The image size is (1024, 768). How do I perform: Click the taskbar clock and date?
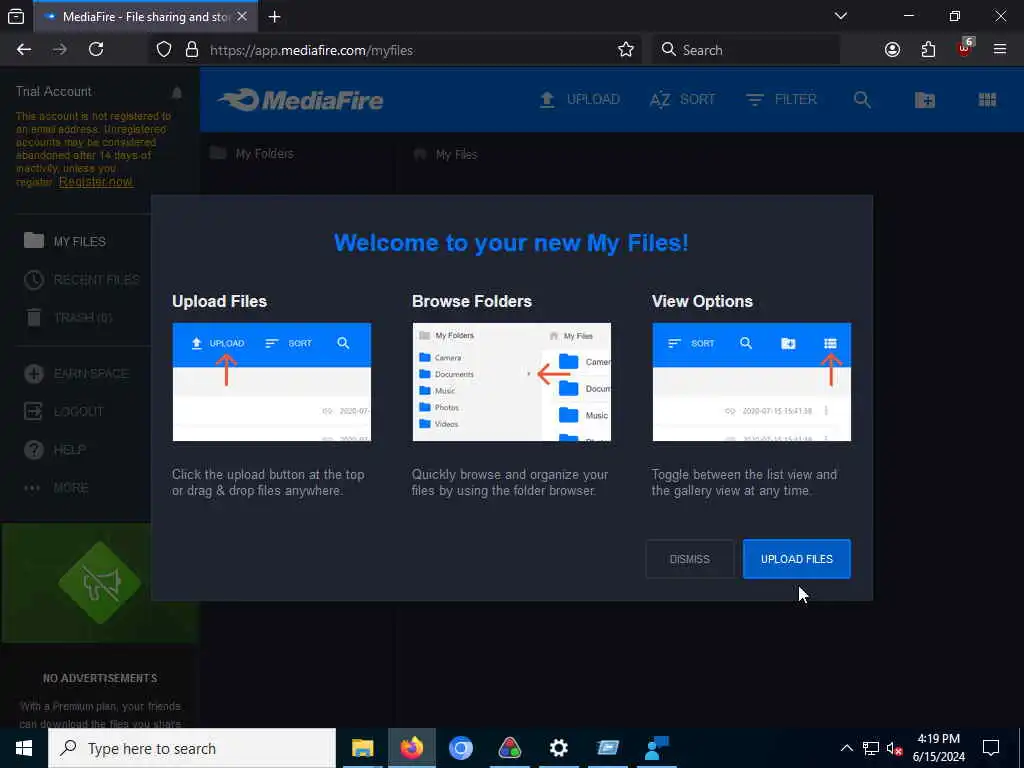coord(938,748)
